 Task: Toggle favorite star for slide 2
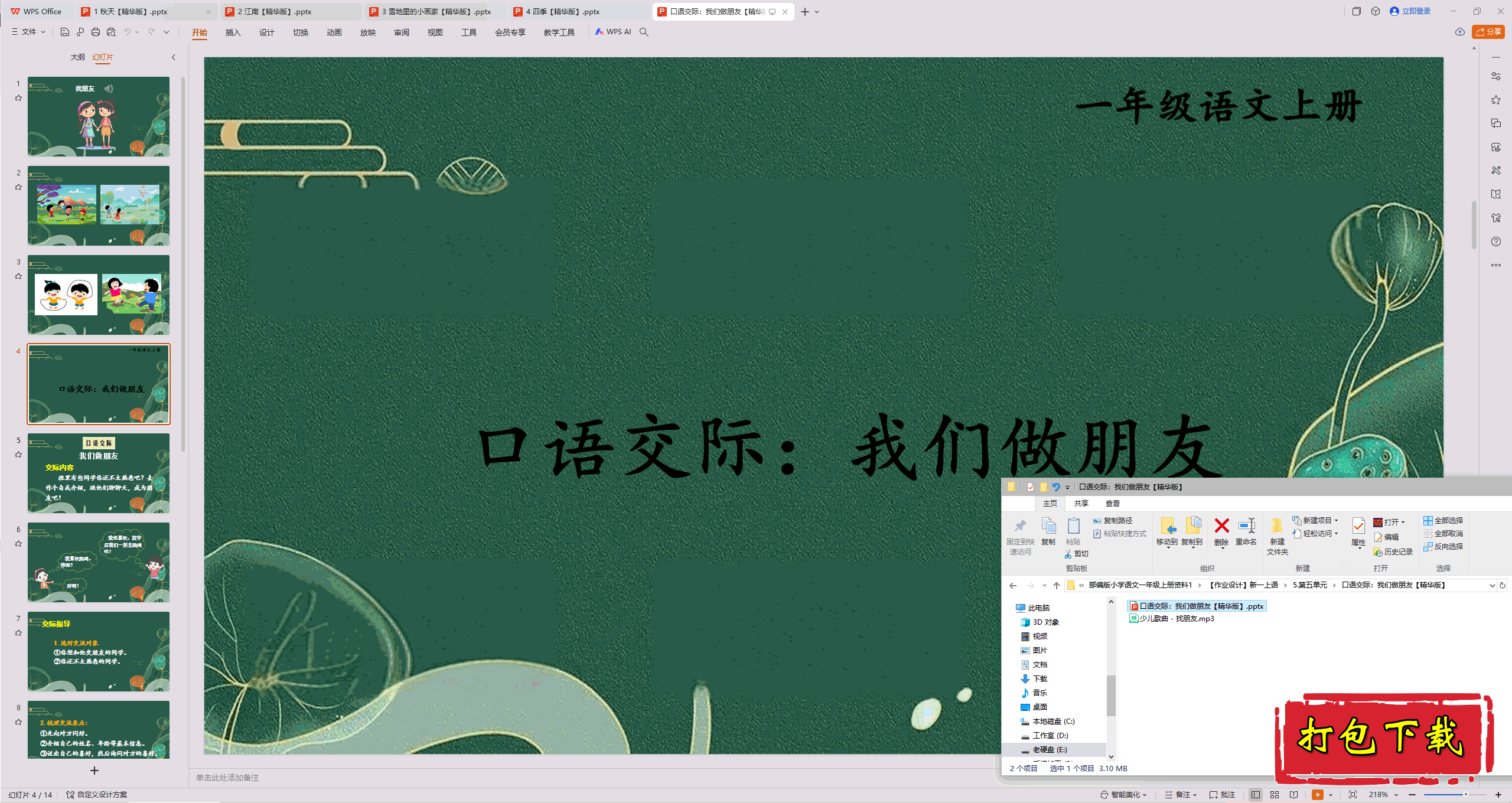click(x=18, y=187)
